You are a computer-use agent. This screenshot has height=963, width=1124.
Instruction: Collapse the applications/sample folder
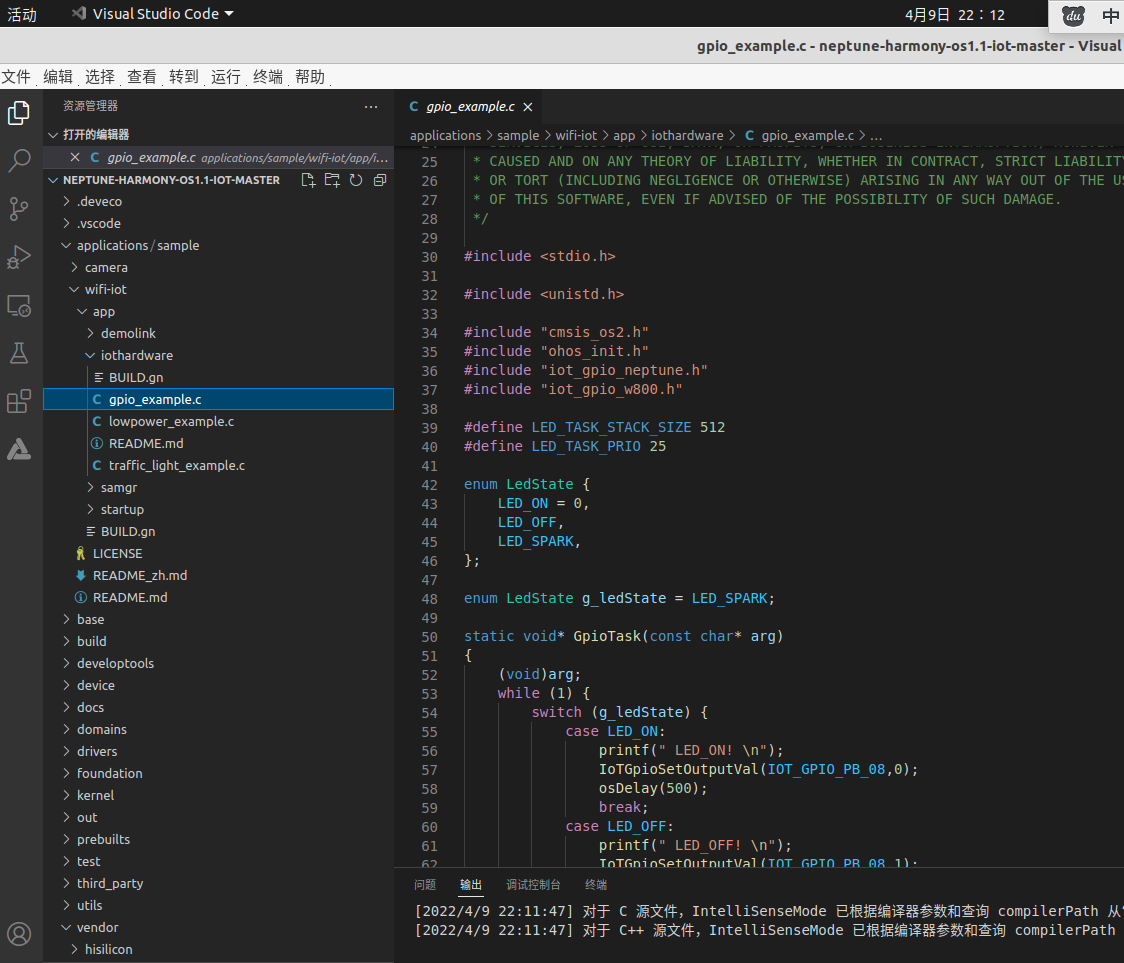click(219, 245)
